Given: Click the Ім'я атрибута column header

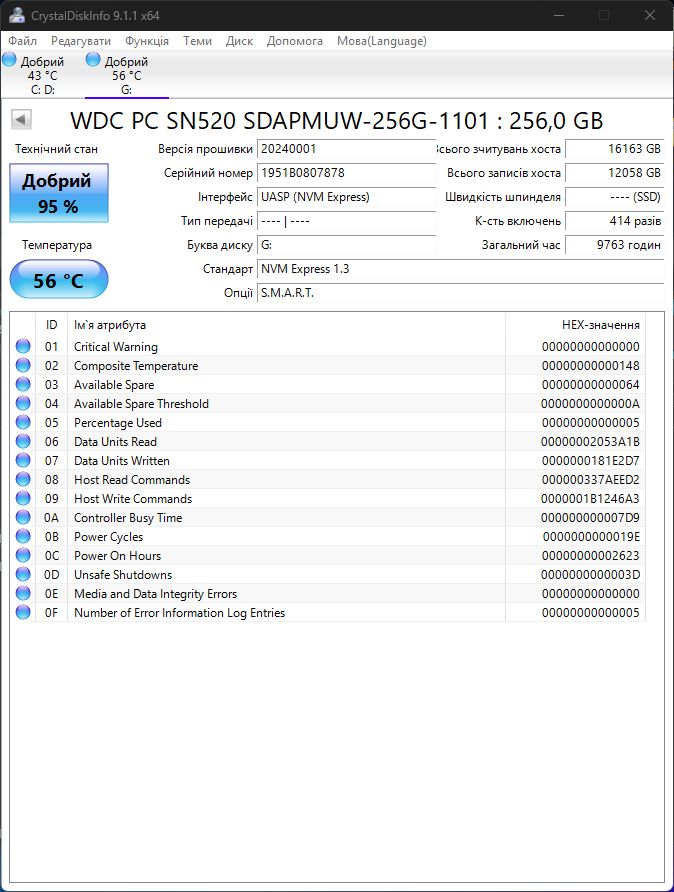Looking at the screenshot, I should (x=286, y=325).
